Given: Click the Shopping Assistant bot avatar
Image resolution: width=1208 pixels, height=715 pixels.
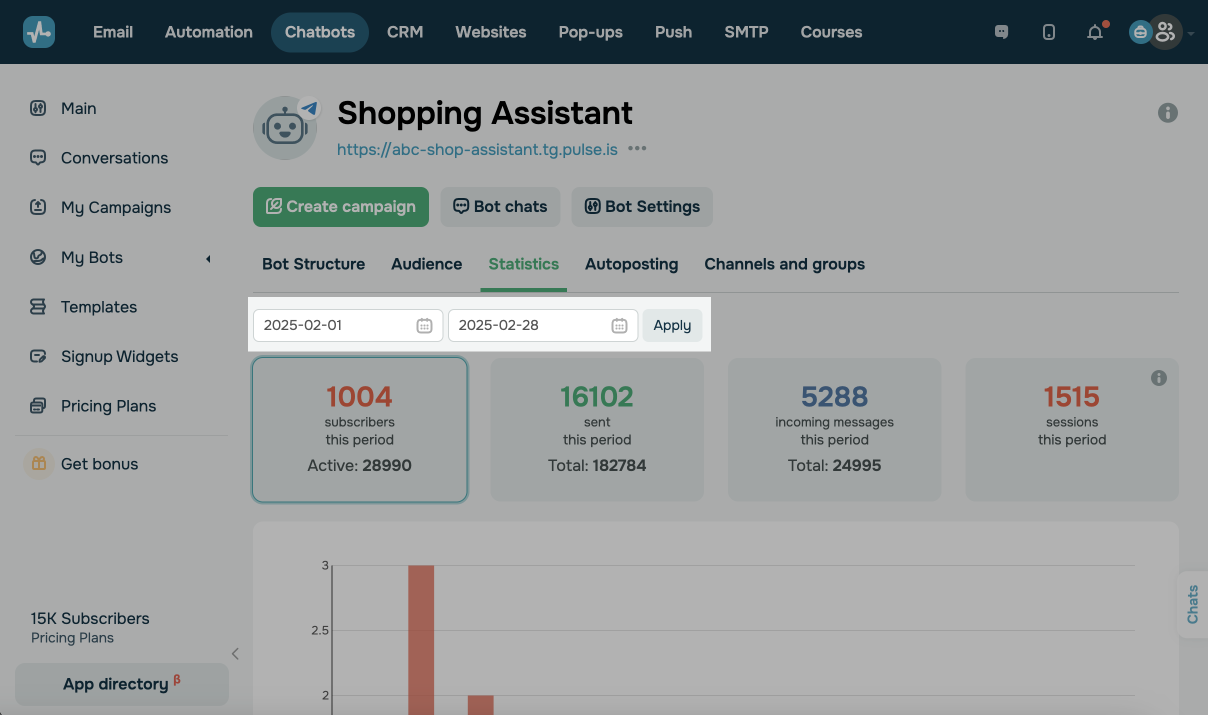Looking at the screenshot, I should click(285, 128).
